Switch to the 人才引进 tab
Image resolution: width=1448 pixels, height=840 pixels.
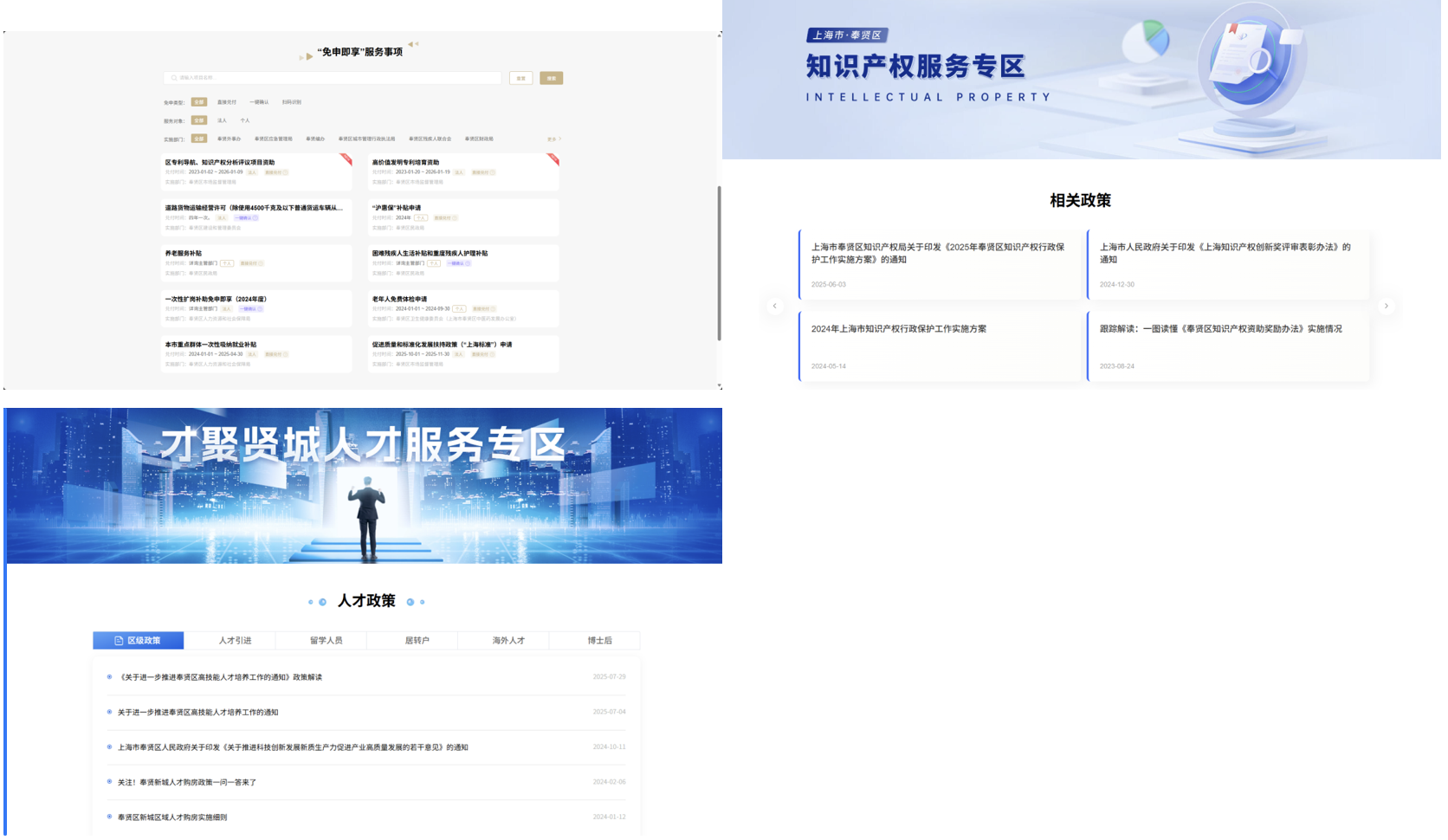pyautogui.click(x=235, y=641)
